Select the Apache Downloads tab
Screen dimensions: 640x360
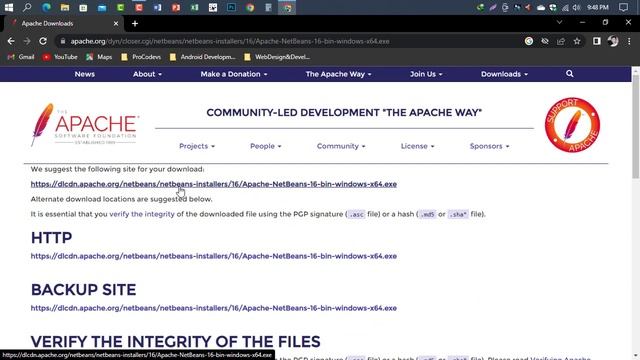[x=63, y=24]
